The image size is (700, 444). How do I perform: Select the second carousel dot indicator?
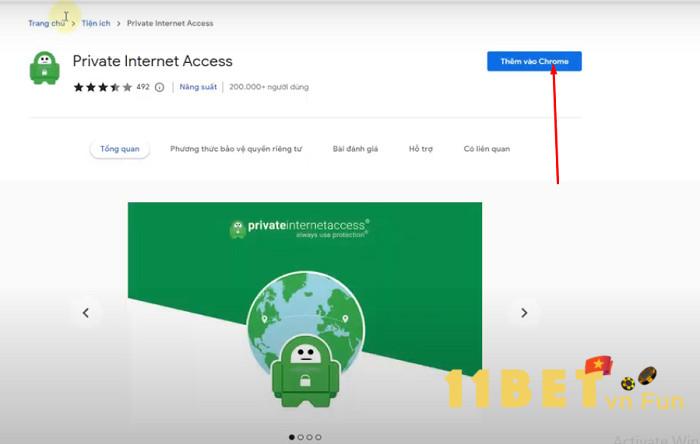[300, 437]
